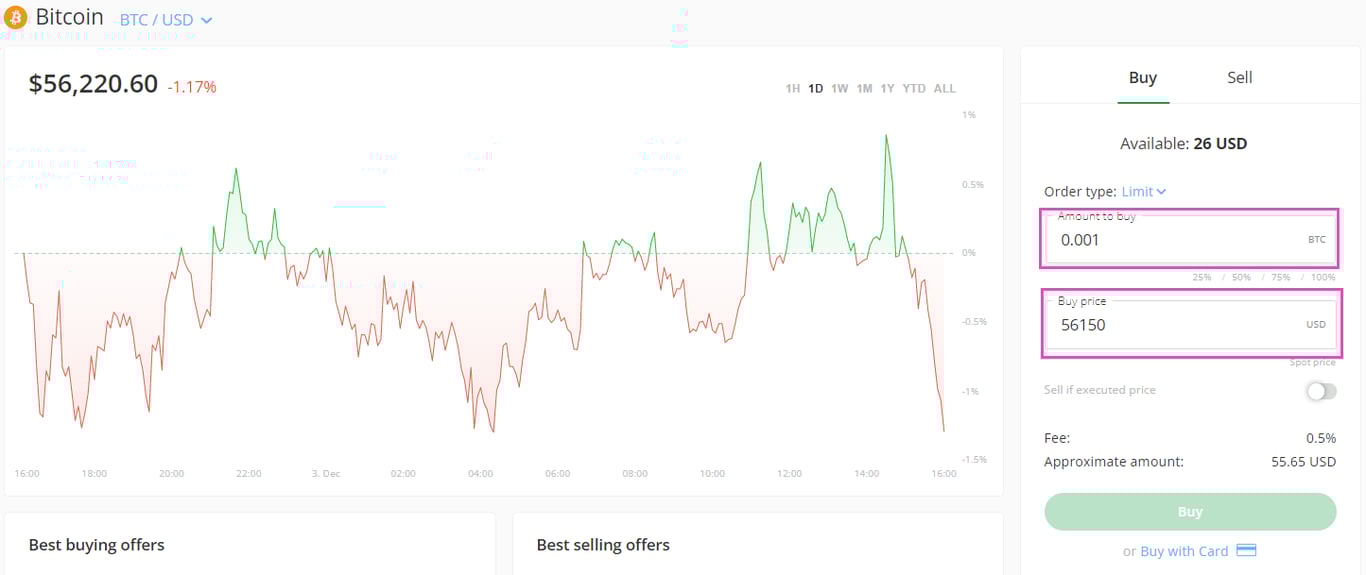Image resolution: width=1366 pixels, height=575 pixels.
Task: Set chart range to 1H
Action: [792, 89]
